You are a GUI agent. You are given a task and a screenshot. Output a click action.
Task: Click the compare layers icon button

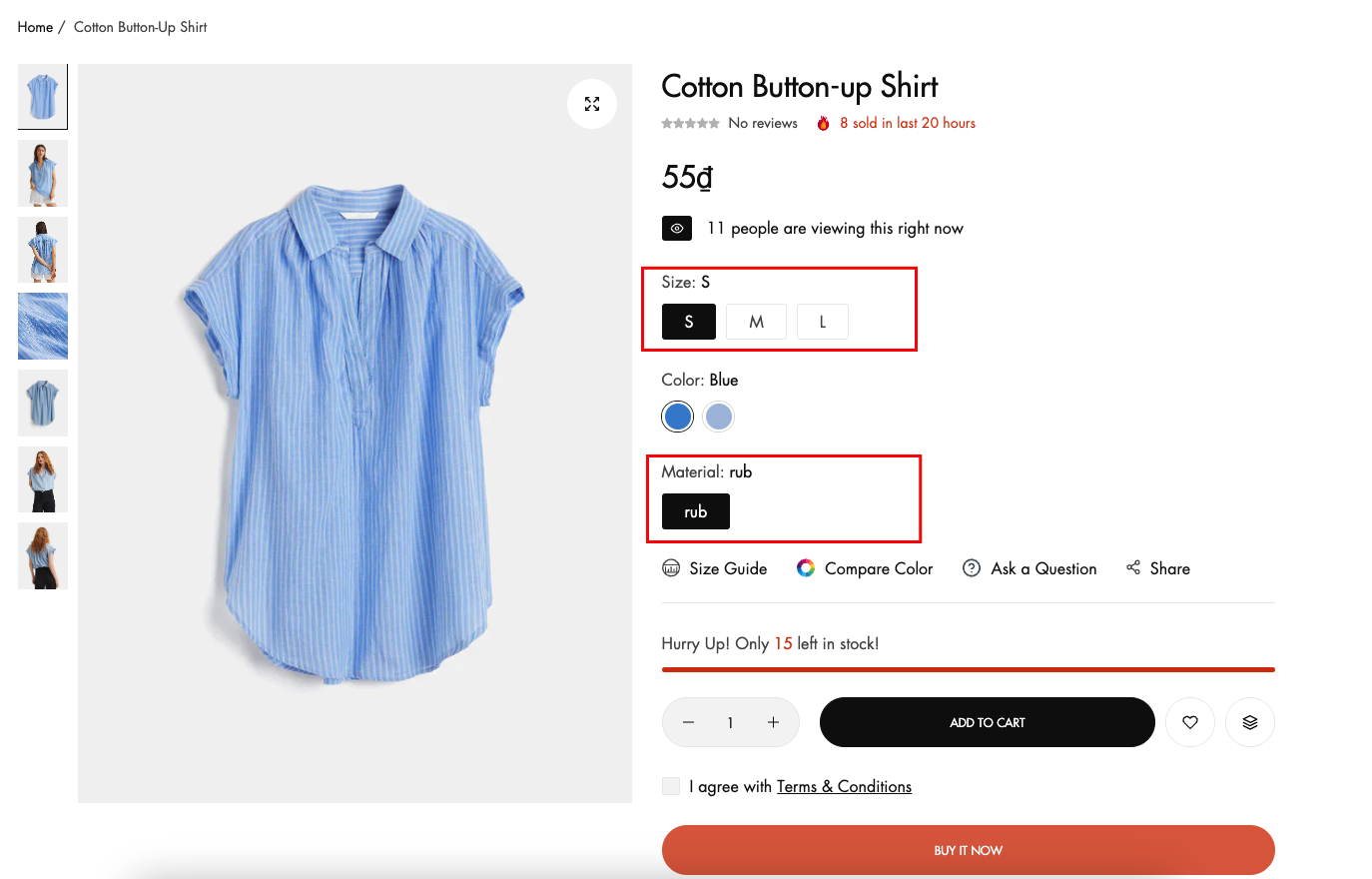point(1249,722)
